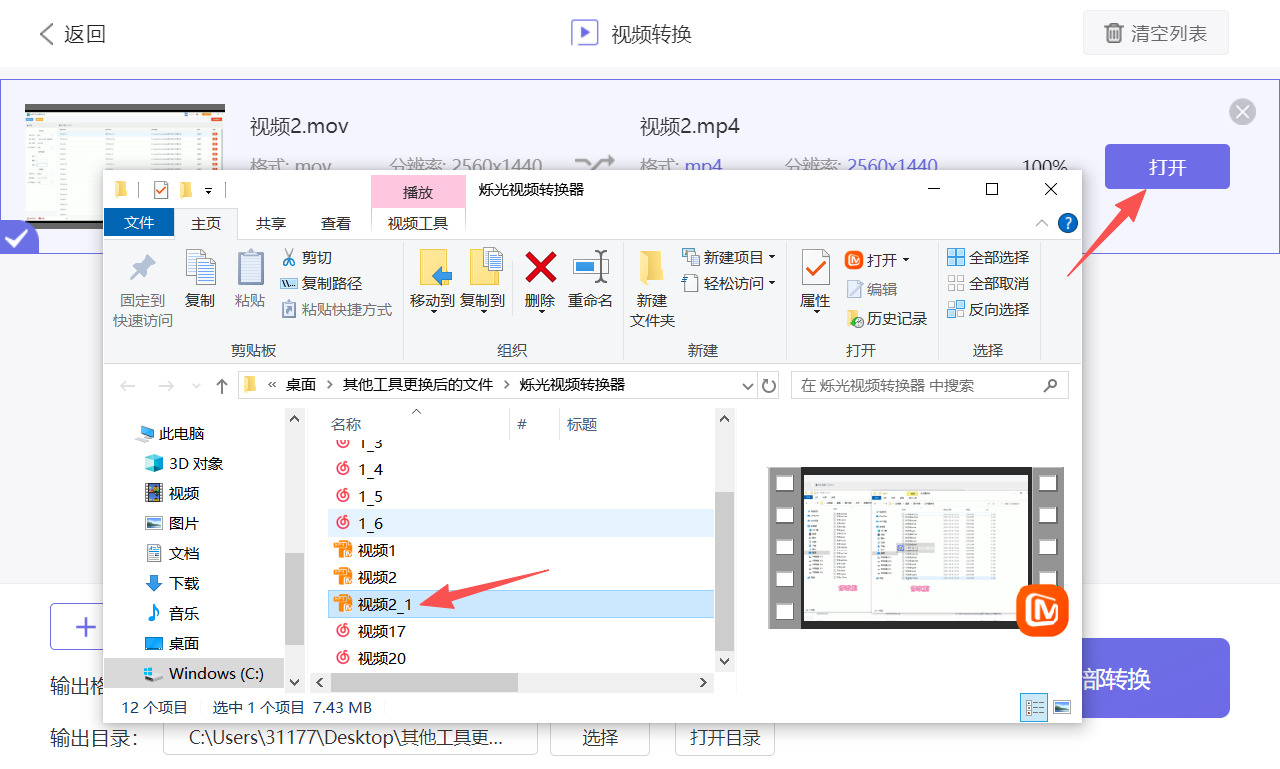1280x769 pixels.
Task: Click Select none (全部取消)
Action: click(x=988, y=283)
